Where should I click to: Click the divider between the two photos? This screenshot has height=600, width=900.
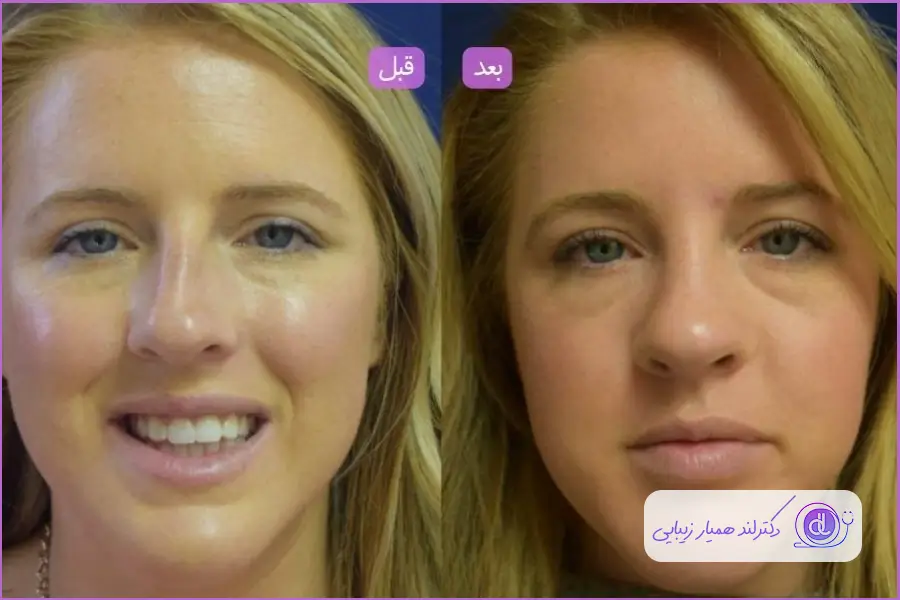pyautogui.click(x=441, y=300)
